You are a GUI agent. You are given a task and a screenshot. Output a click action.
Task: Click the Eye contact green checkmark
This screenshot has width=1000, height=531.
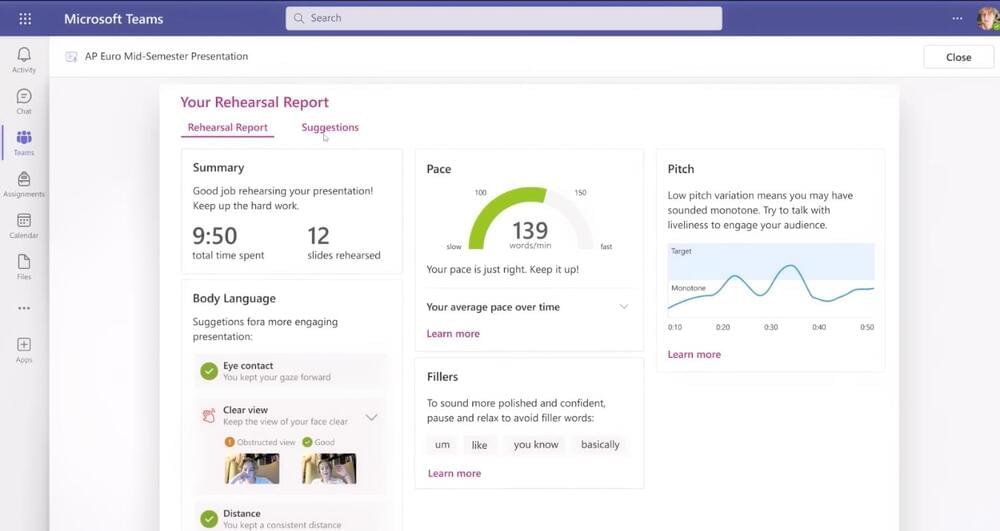(209, 371)
